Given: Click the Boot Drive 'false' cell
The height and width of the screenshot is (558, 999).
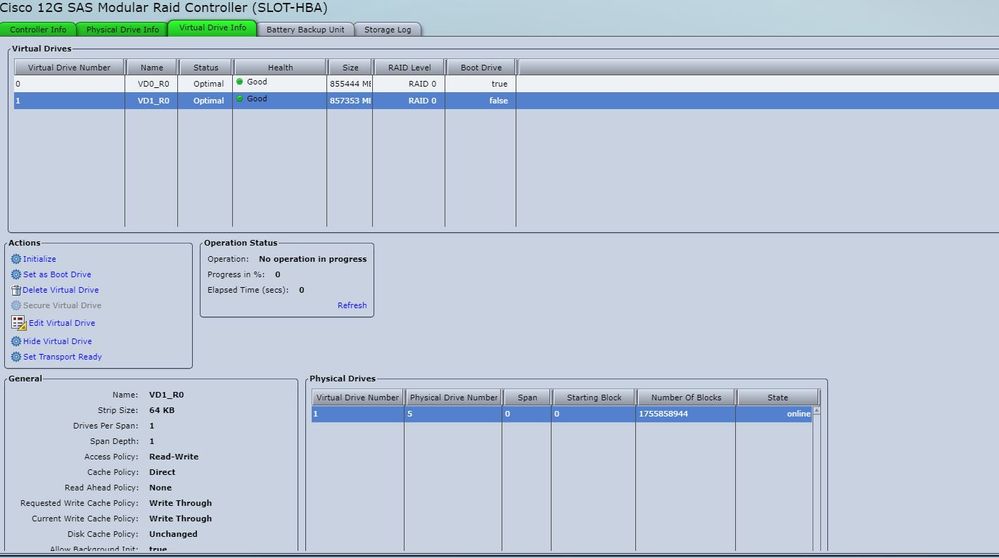Looking at the screenshot, I should 480,101.
